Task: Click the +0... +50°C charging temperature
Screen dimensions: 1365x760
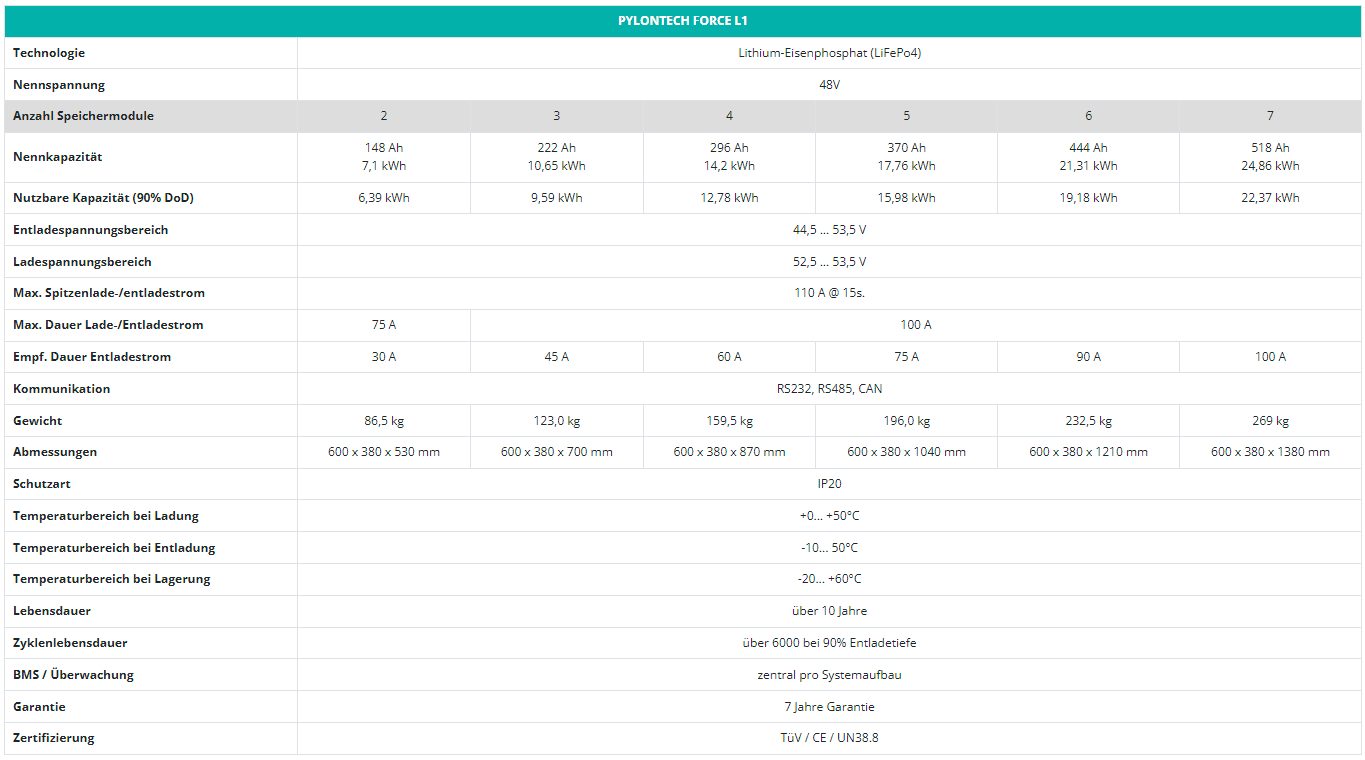Action: [829, 516]
